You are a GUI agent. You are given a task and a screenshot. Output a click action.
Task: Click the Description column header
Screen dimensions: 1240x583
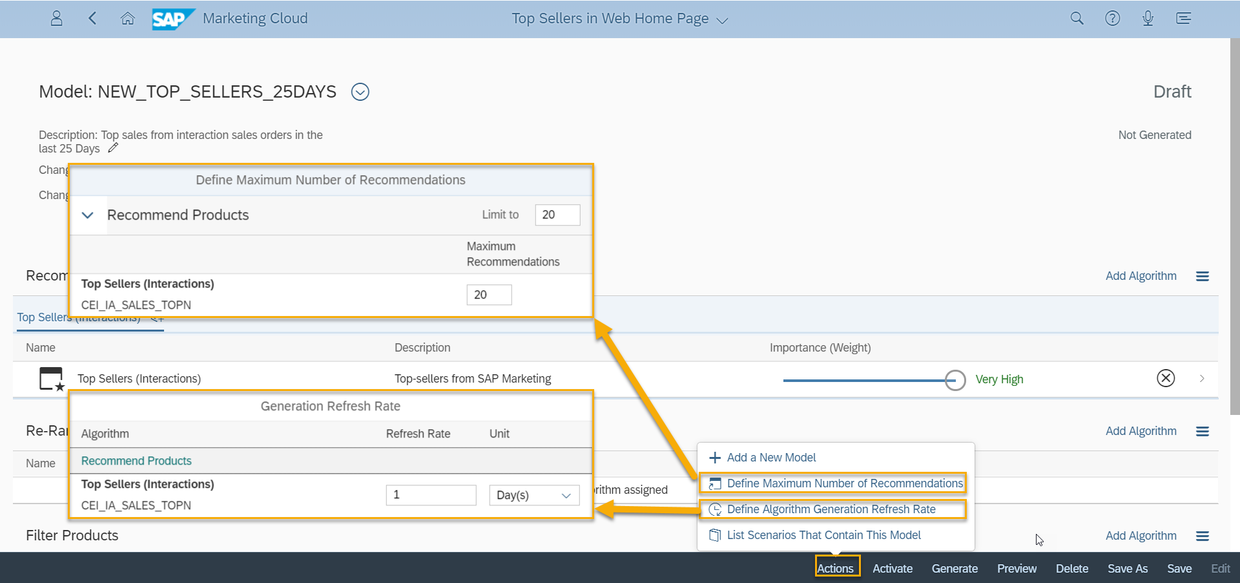pos(423,348)
